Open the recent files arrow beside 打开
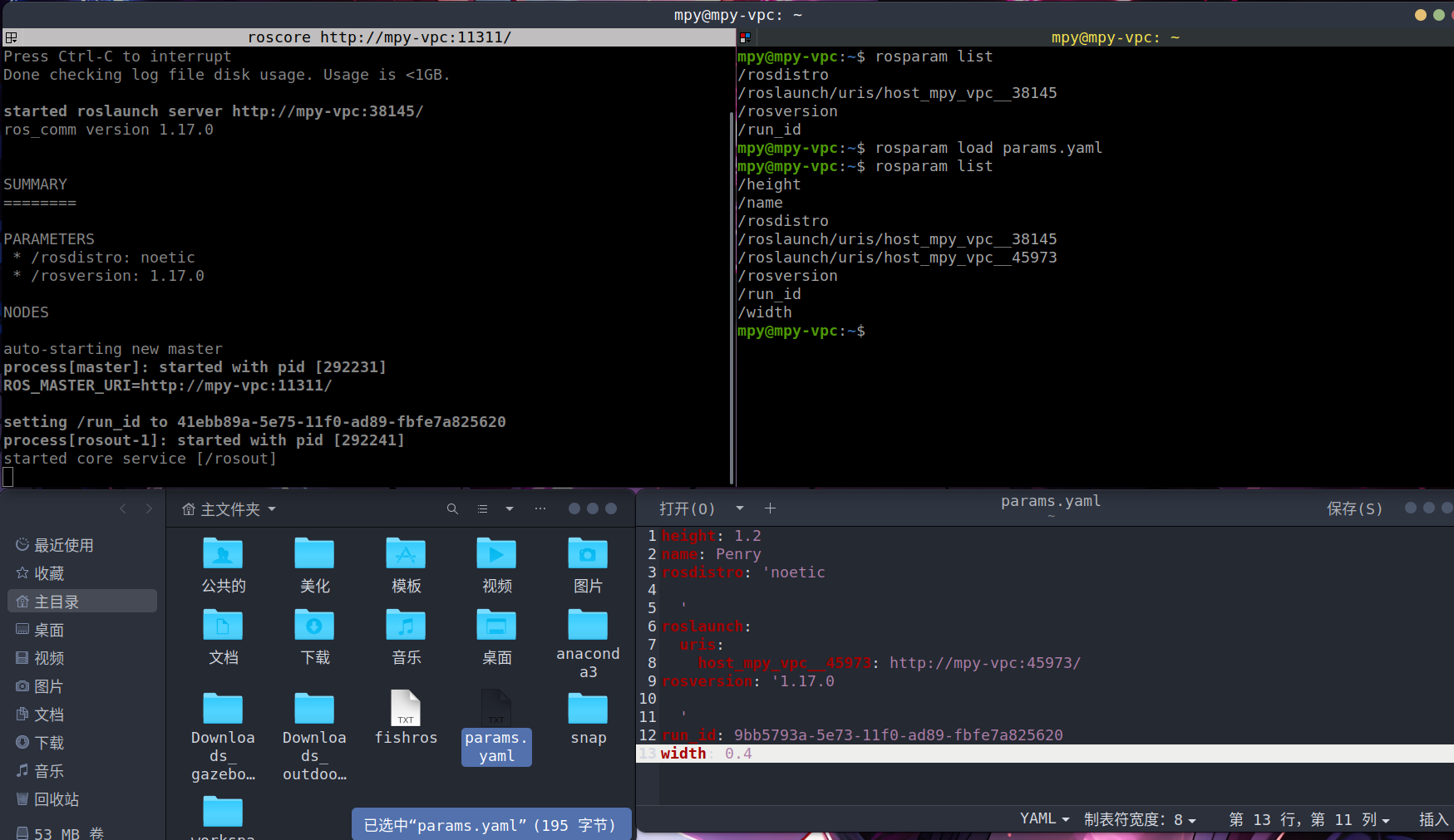 coord(740,508)
